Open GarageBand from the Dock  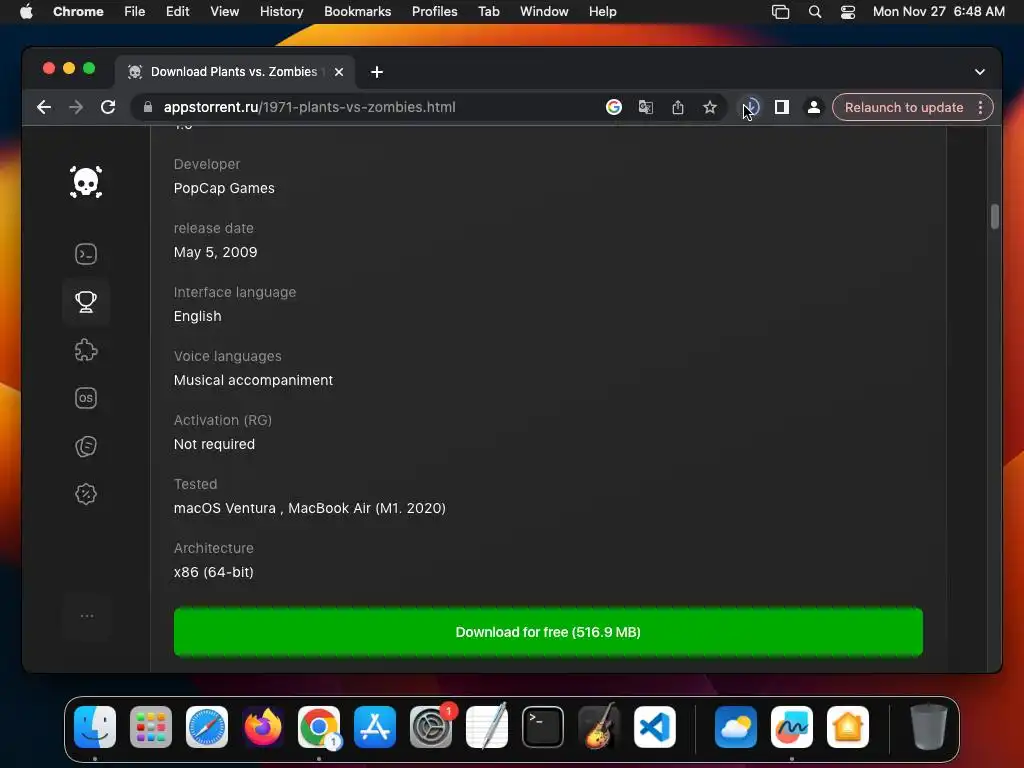point(598,727)
